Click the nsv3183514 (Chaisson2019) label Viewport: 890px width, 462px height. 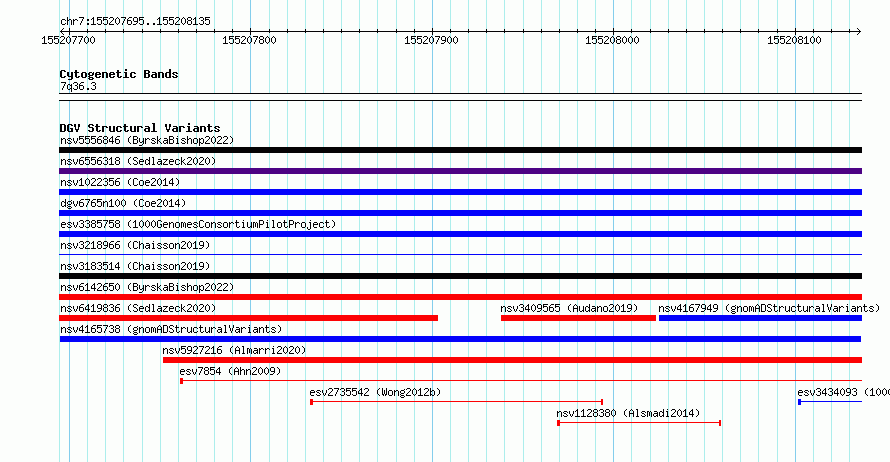pyautogui.click(x=135, y=266)
